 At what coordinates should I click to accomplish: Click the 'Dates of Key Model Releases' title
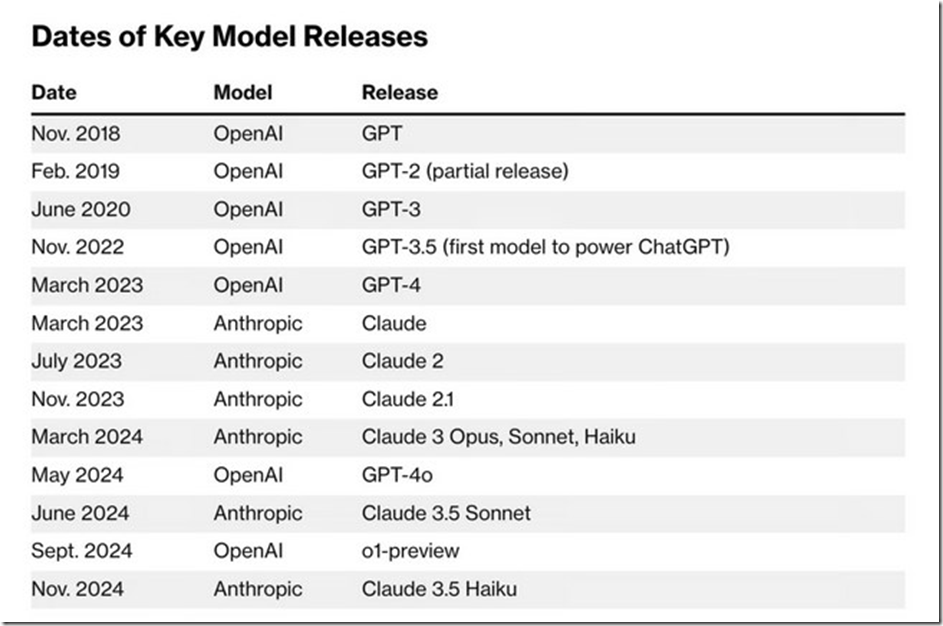pos(230,37)
